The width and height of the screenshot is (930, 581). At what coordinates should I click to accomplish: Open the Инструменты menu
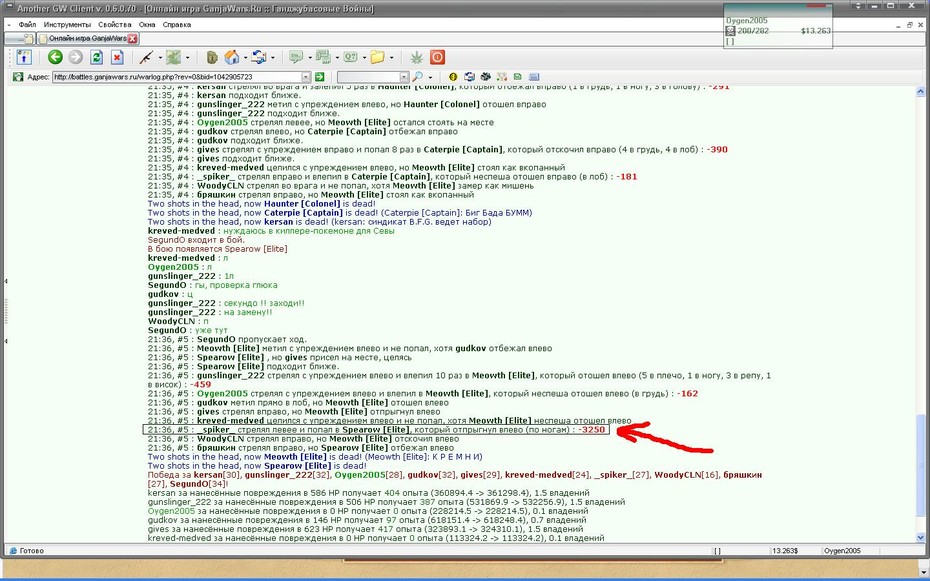pos(67,25)
